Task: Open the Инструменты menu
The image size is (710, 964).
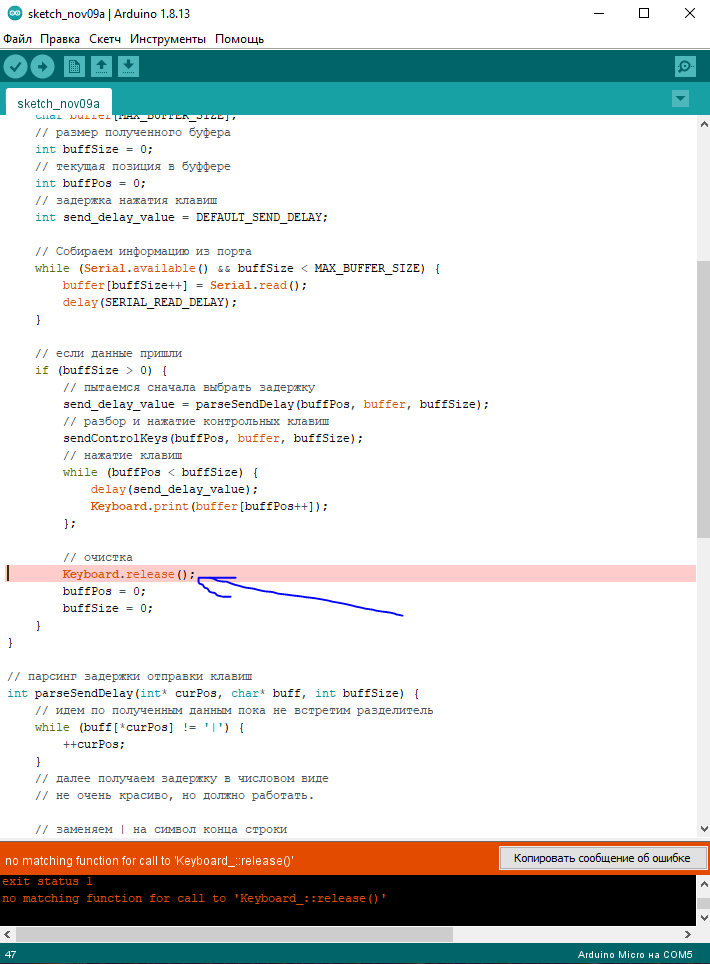Action: tap(168, 39)
